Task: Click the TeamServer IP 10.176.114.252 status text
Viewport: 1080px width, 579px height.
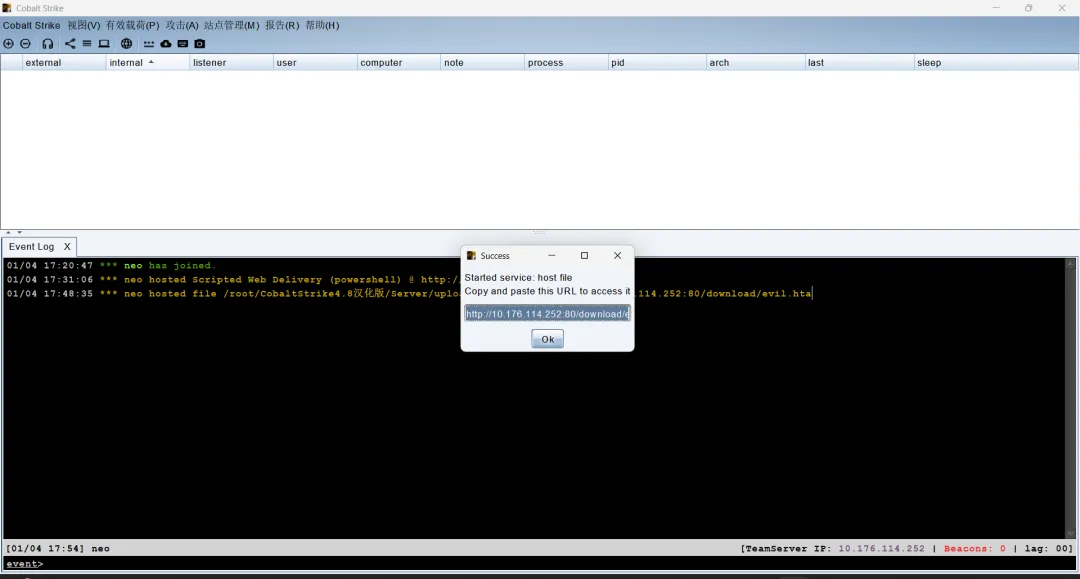Action: pos(834,549)
